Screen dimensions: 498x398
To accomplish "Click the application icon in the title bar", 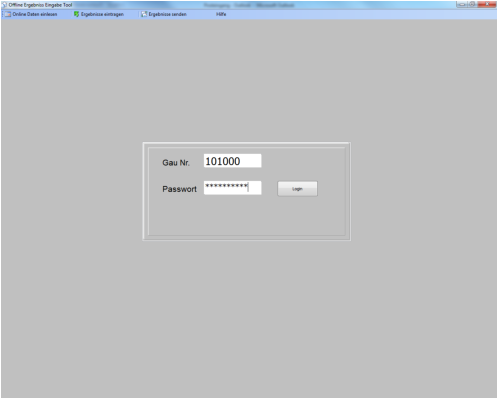I will click(4, 5).
